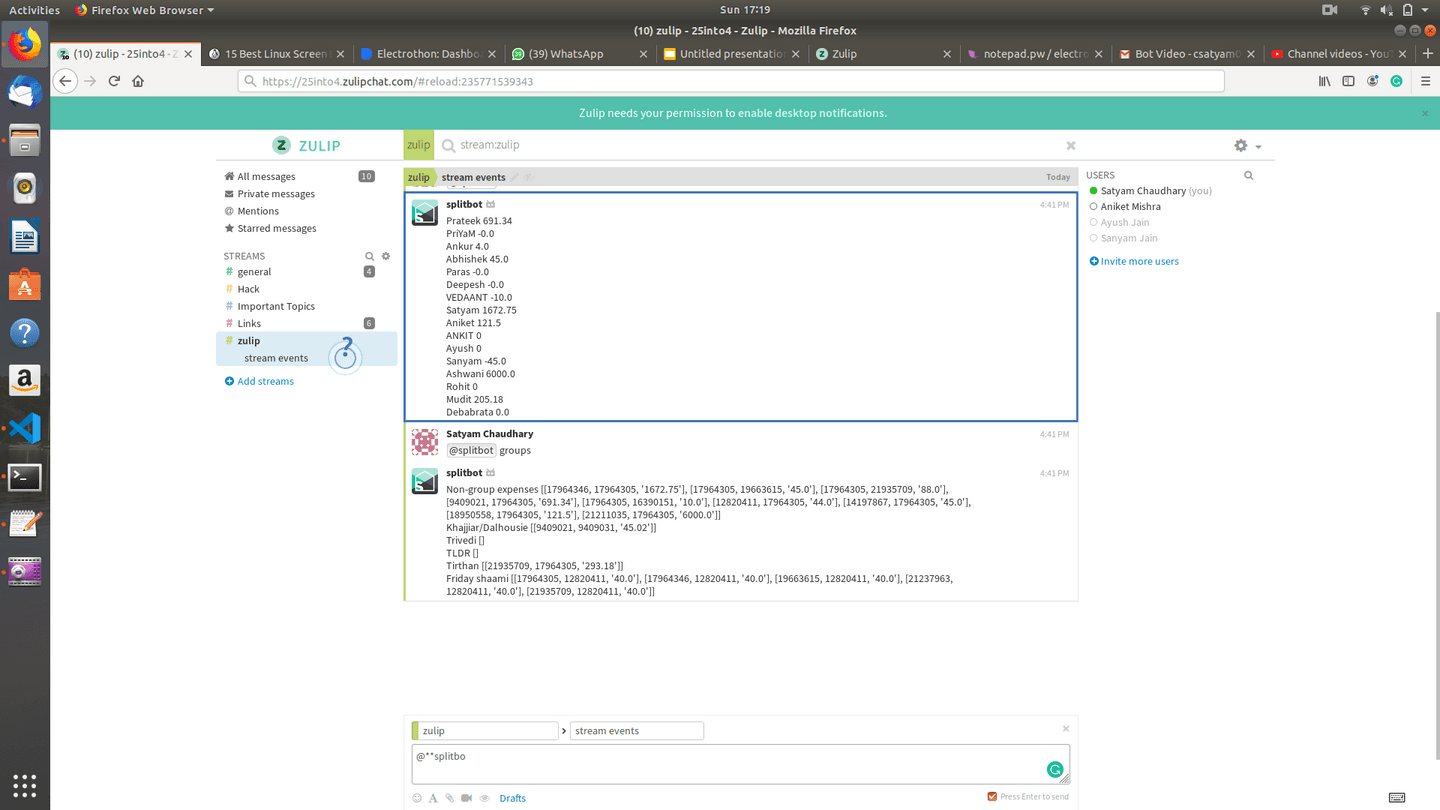This screenshot has width=1440, height=810.
Task: Show Applications grid in Ubuntu dock
Action: [x=25, y=785]
